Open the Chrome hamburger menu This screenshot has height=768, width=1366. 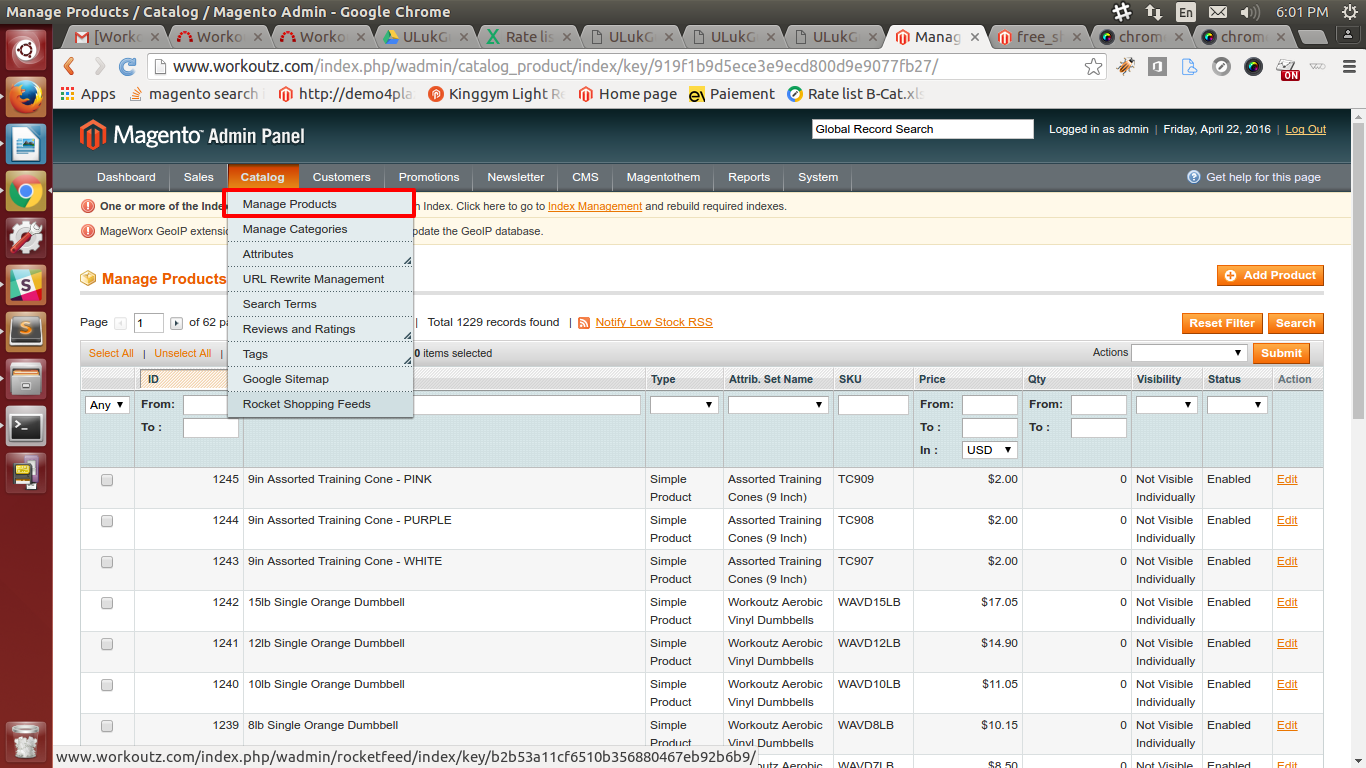pos(1349,67)
